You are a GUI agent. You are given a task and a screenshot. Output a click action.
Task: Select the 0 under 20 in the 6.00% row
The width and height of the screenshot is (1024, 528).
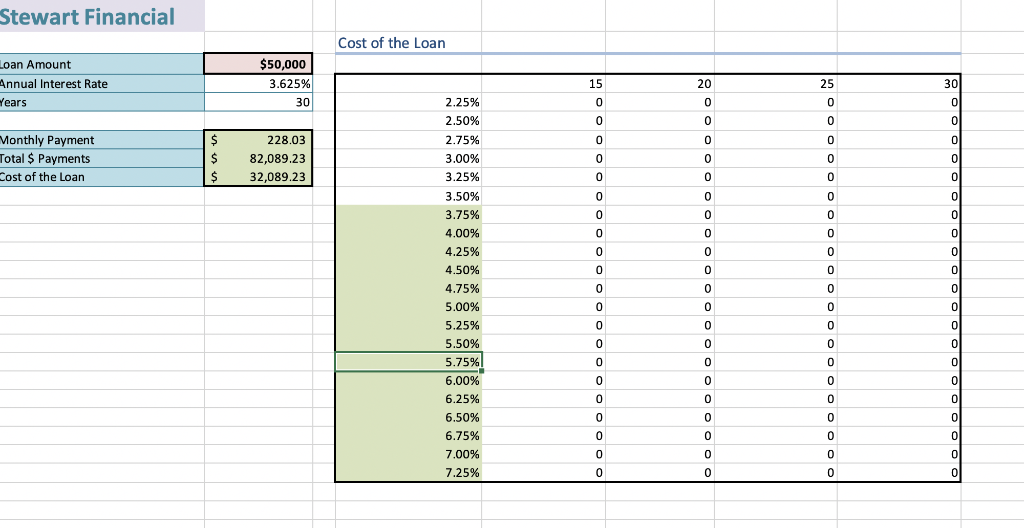click(x=660, y=380)
